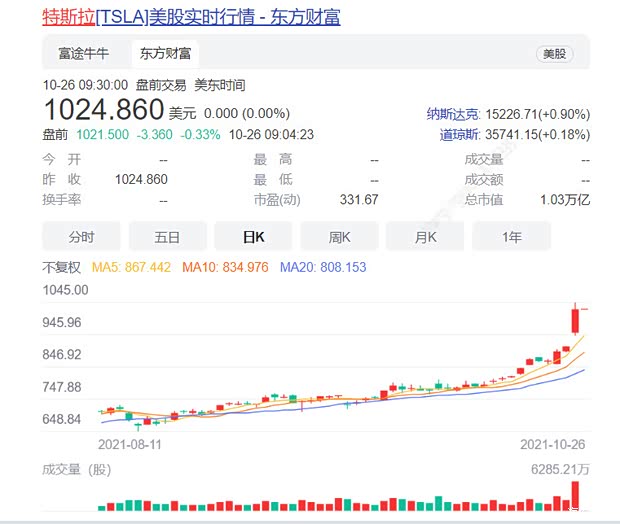Show the 分时 intraday chart
This screenshot has height=524, width=620.
(x=81, y=237)
